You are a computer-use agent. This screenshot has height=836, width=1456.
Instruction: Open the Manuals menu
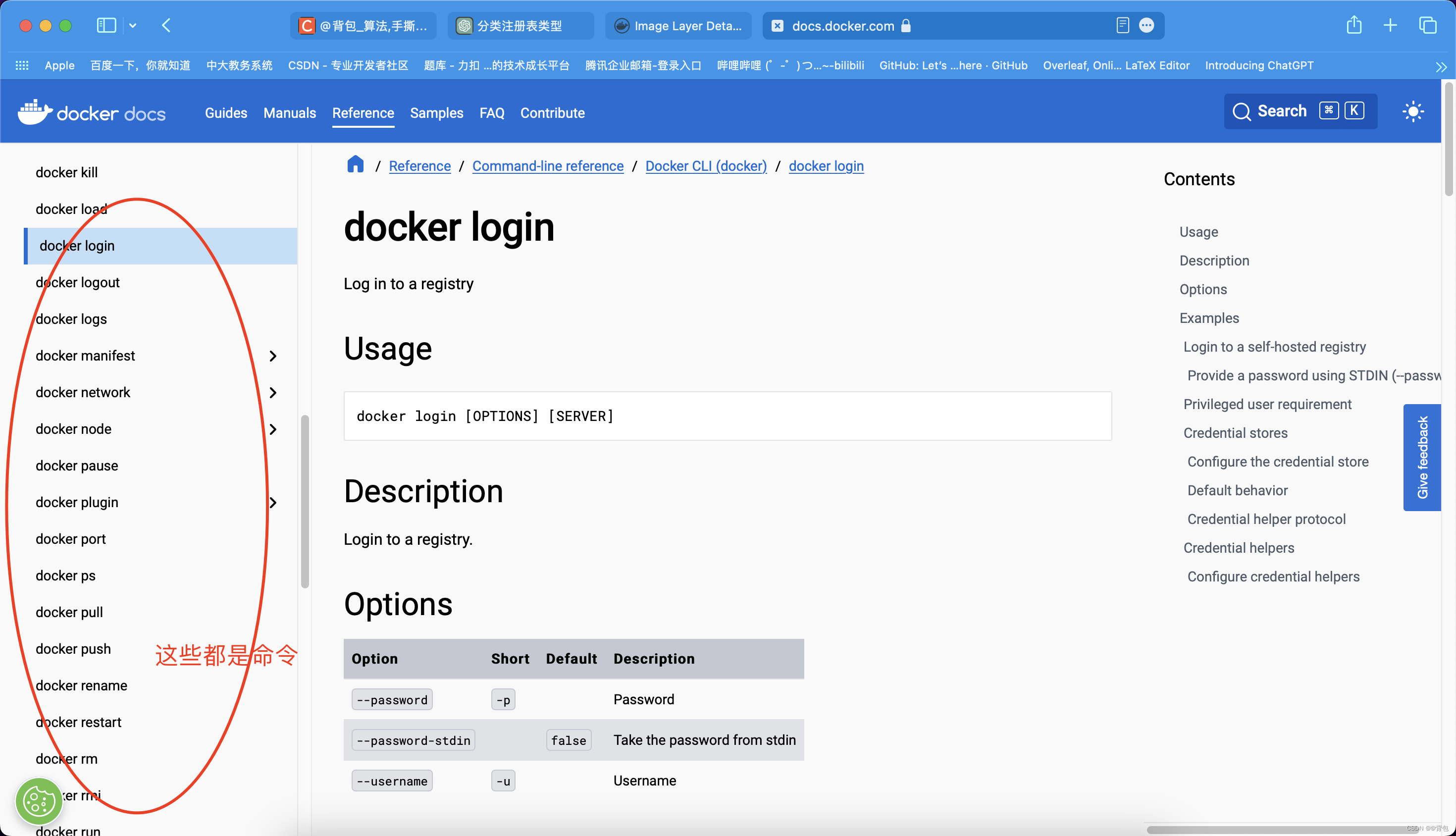point(289,113)
